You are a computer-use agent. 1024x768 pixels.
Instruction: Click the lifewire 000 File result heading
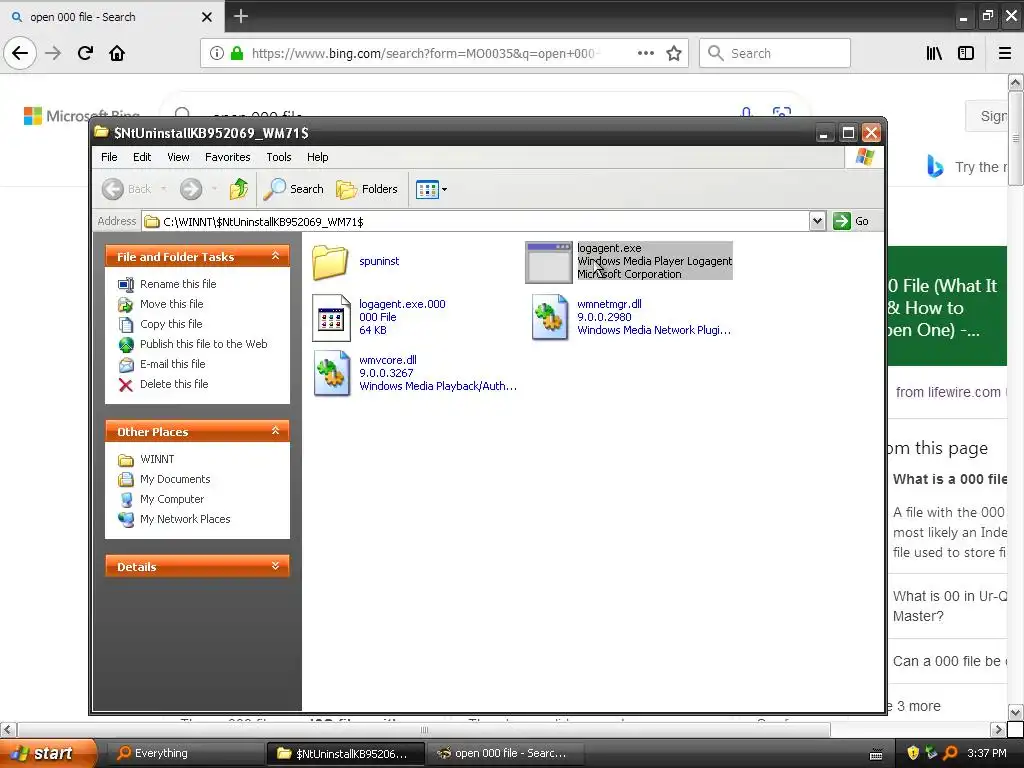tap(942, 307)
